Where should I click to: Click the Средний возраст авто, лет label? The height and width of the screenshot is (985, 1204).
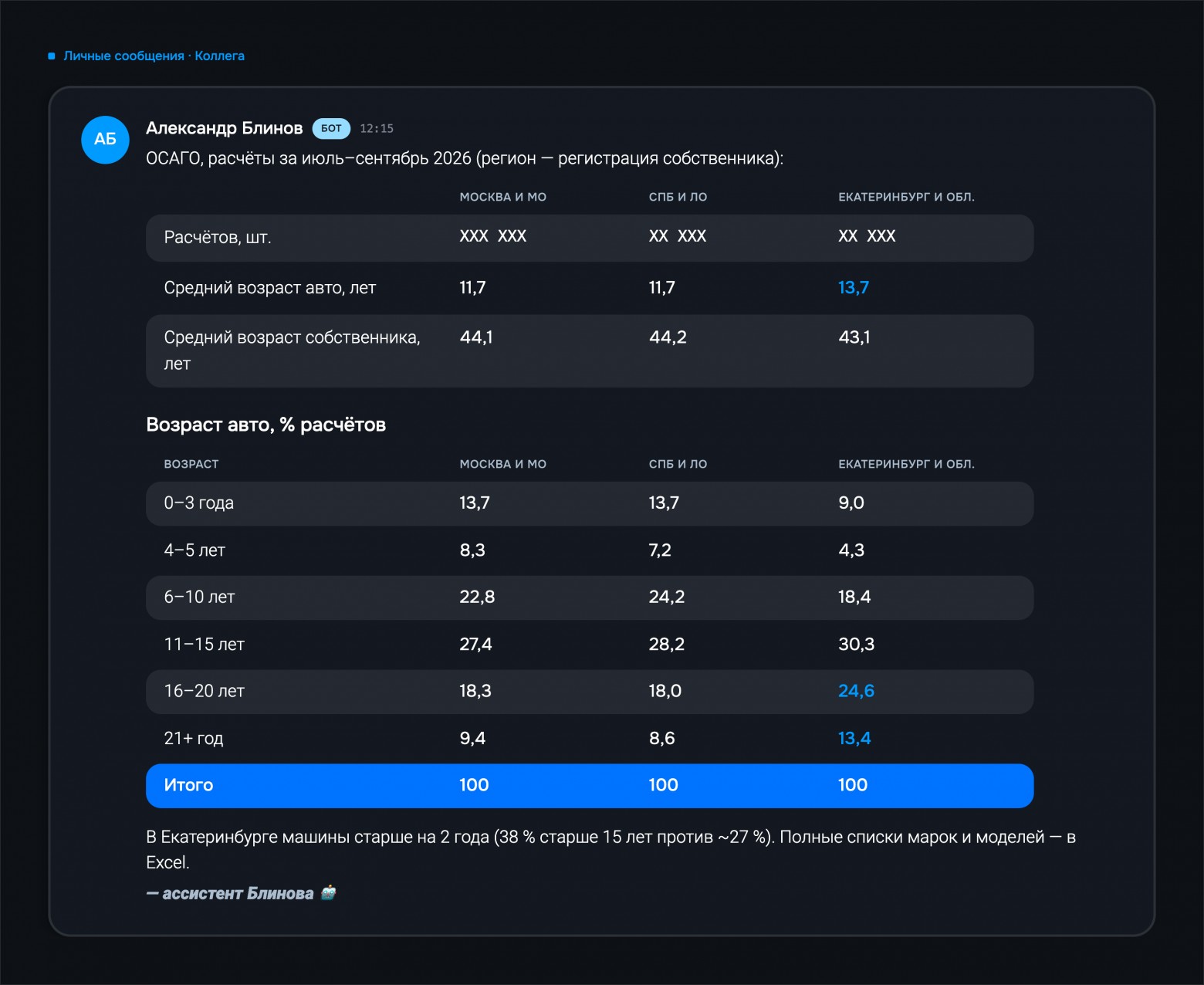(270, 288)
